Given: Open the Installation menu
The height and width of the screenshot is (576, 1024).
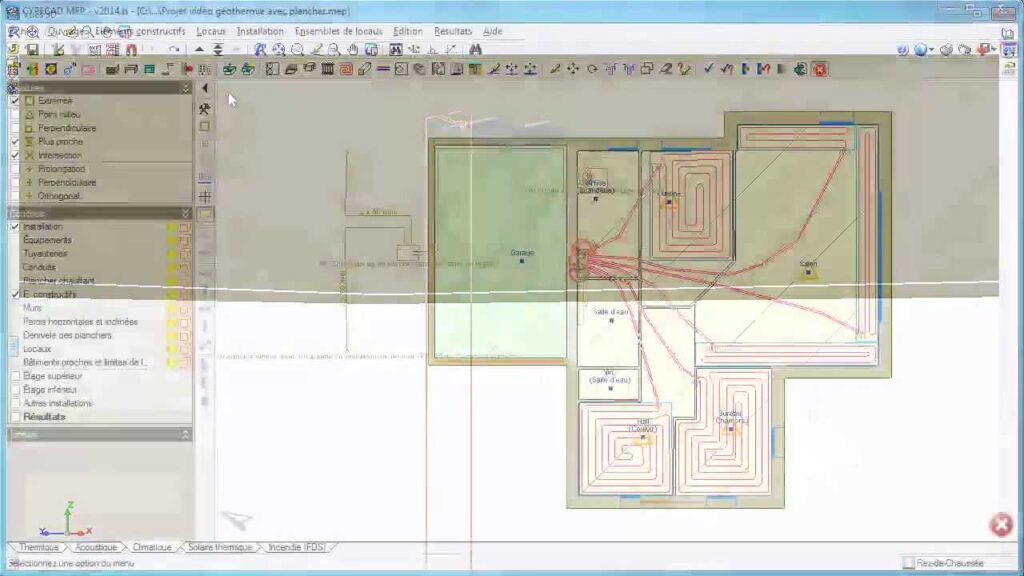Looking at the screenshot, I should coord(260,31).
